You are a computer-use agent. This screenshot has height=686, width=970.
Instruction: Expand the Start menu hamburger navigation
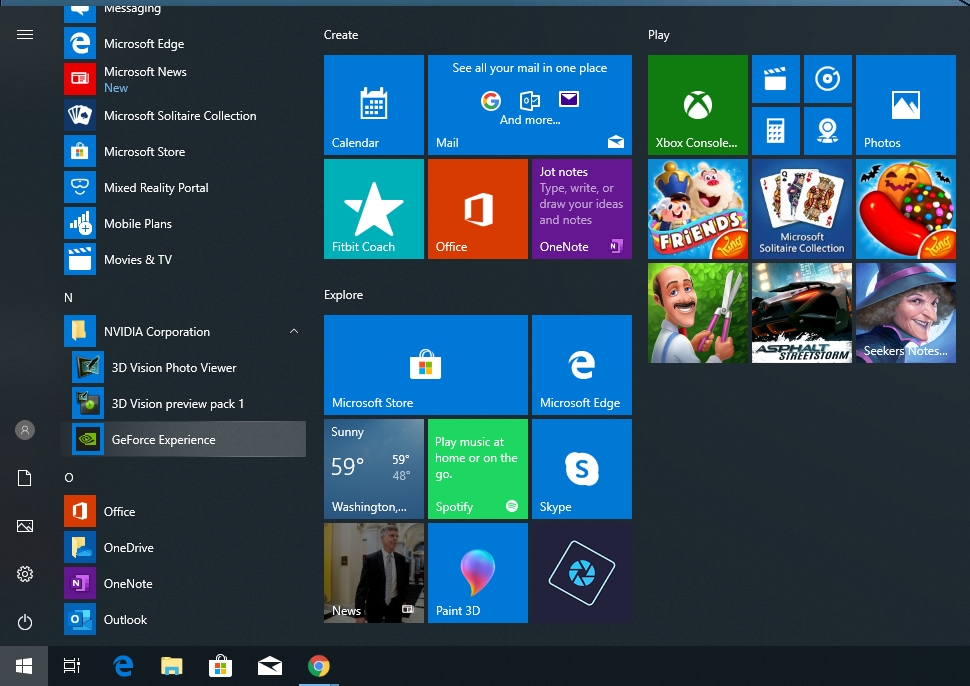(x=25, y=35)
